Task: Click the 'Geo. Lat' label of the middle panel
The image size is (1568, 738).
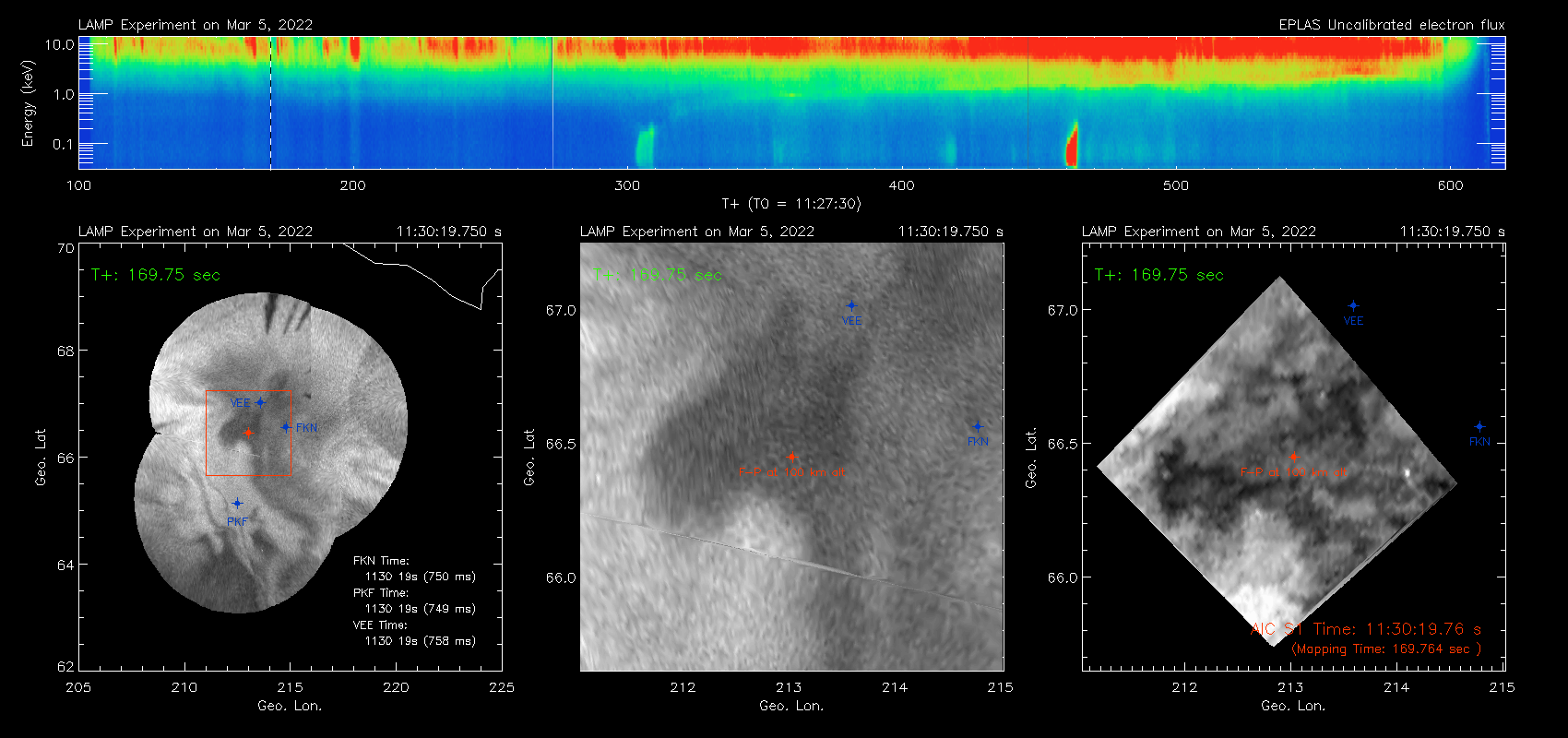Action: (529, 458)
